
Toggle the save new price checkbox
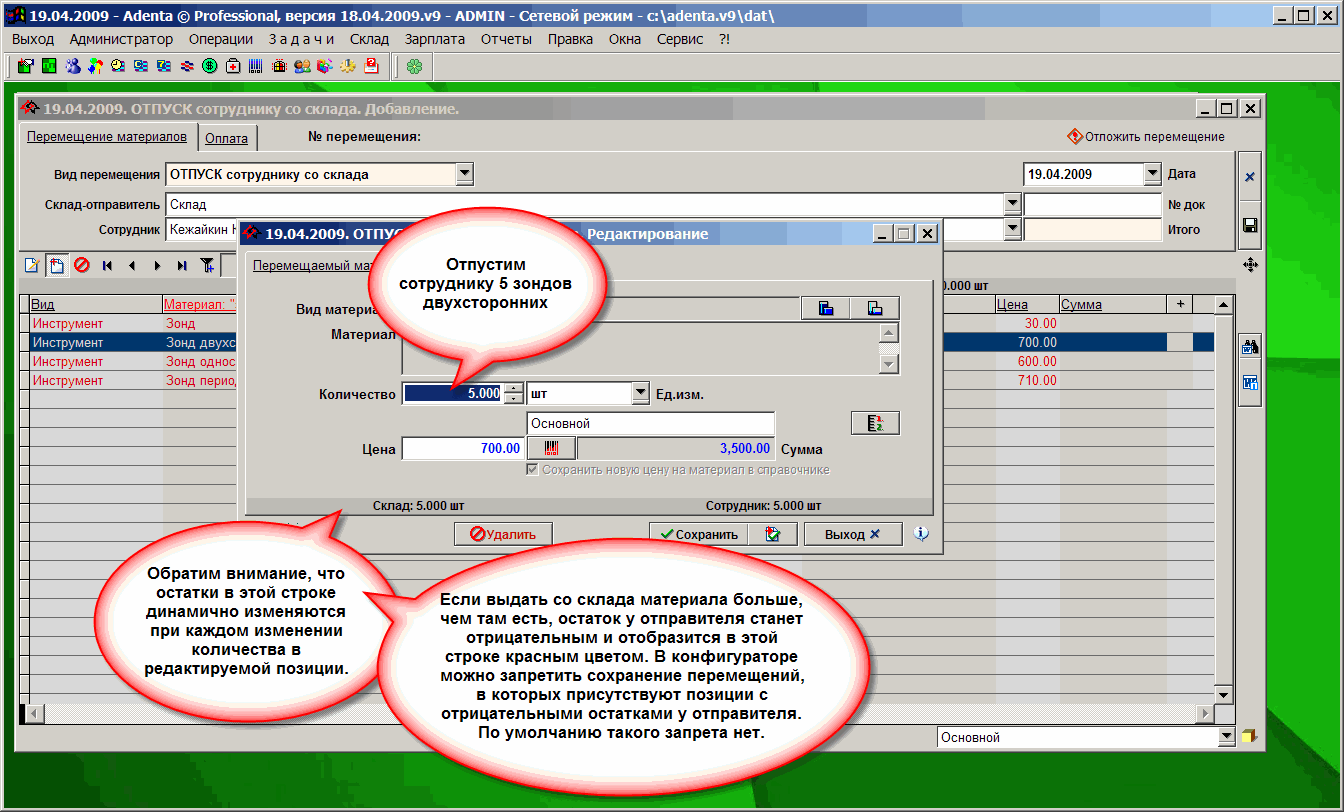click(533, 470)
